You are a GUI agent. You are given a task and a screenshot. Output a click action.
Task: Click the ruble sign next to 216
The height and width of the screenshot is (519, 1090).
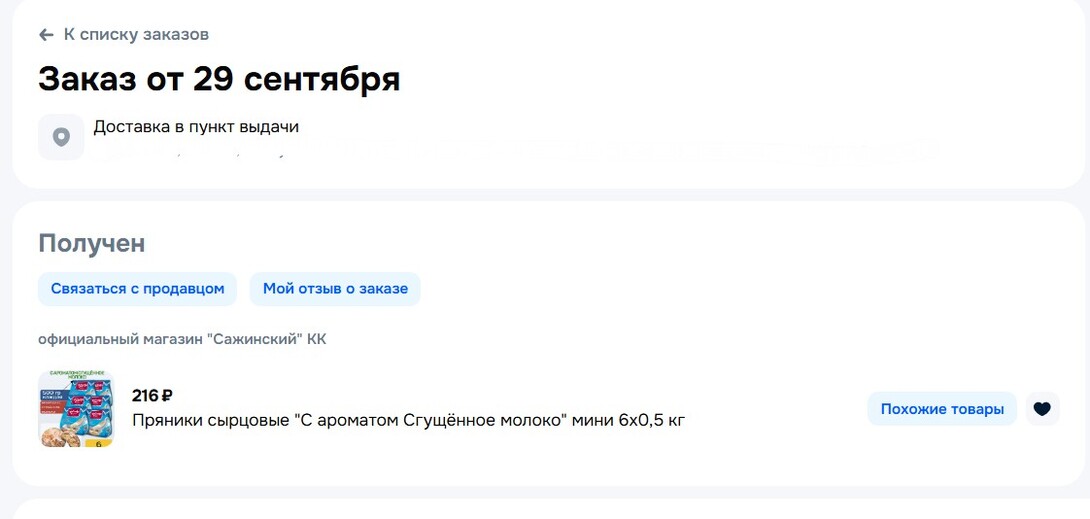point(167,395)
